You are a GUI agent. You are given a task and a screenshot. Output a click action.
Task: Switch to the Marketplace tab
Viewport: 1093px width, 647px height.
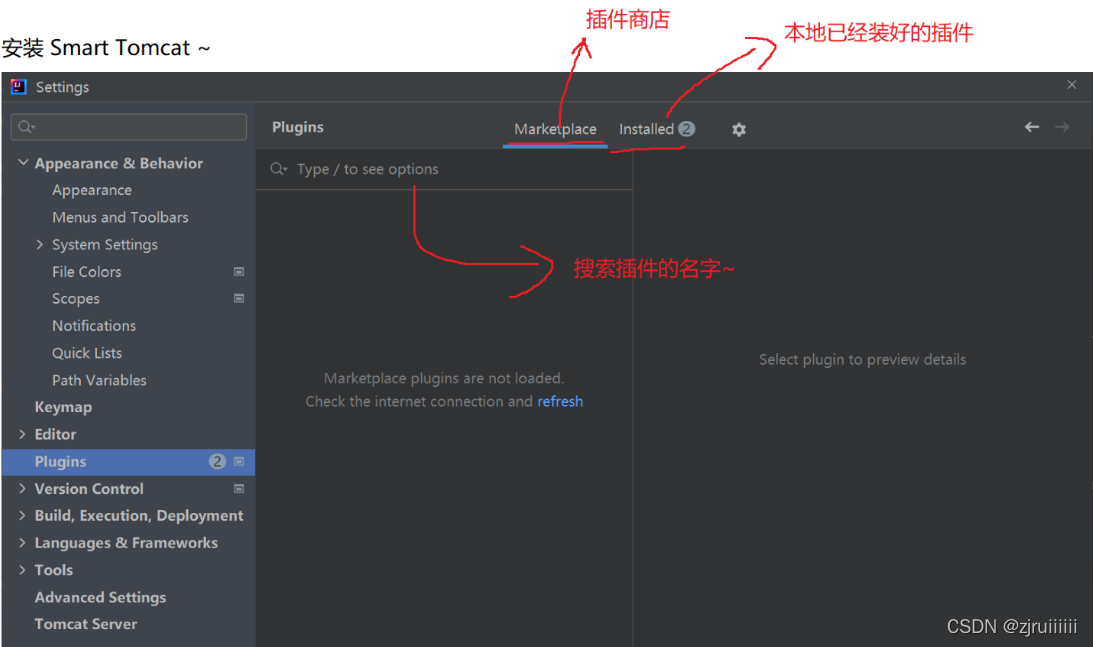[x=555, y=129]
